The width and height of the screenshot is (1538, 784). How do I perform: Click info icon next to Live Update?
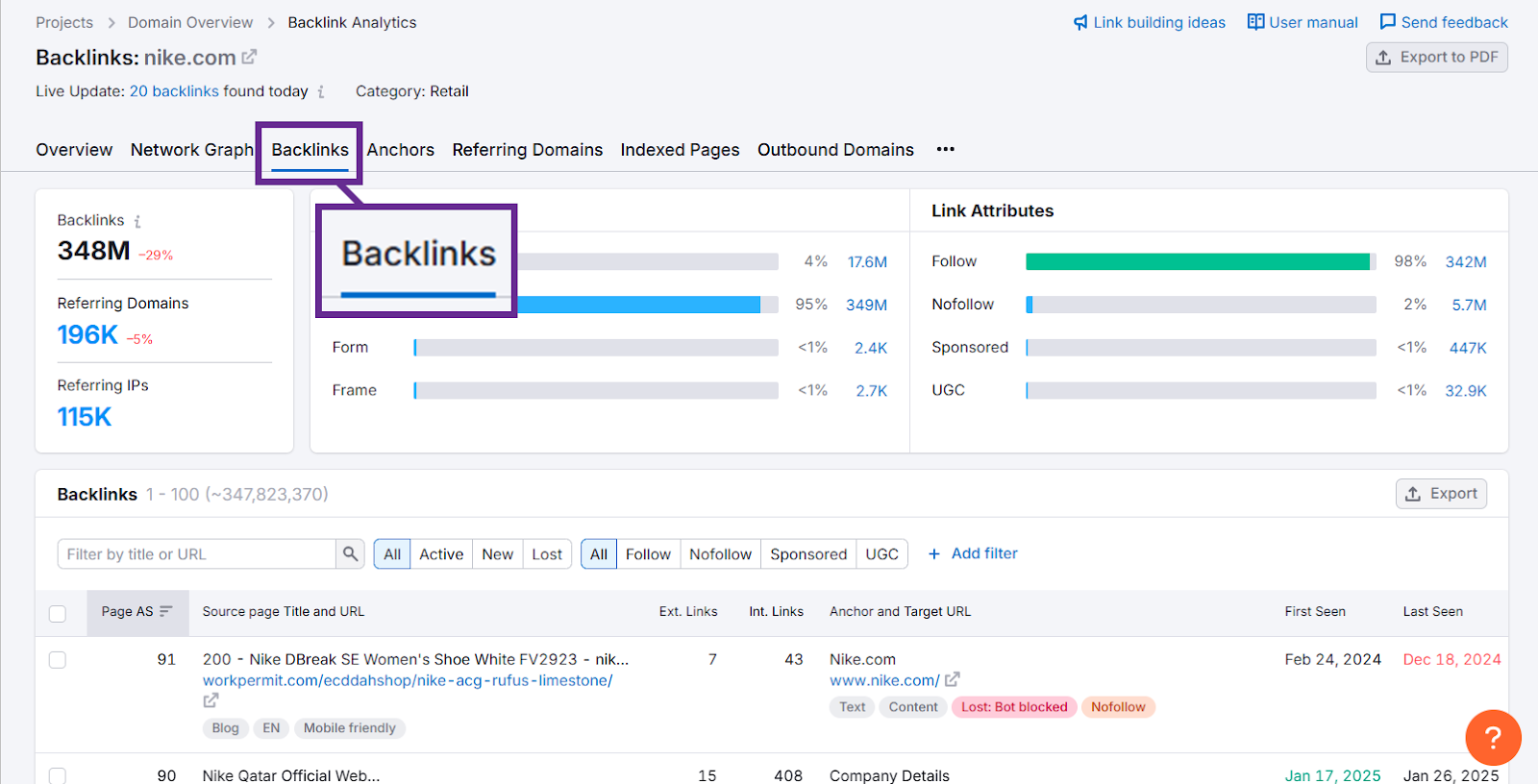pos(321,92)
